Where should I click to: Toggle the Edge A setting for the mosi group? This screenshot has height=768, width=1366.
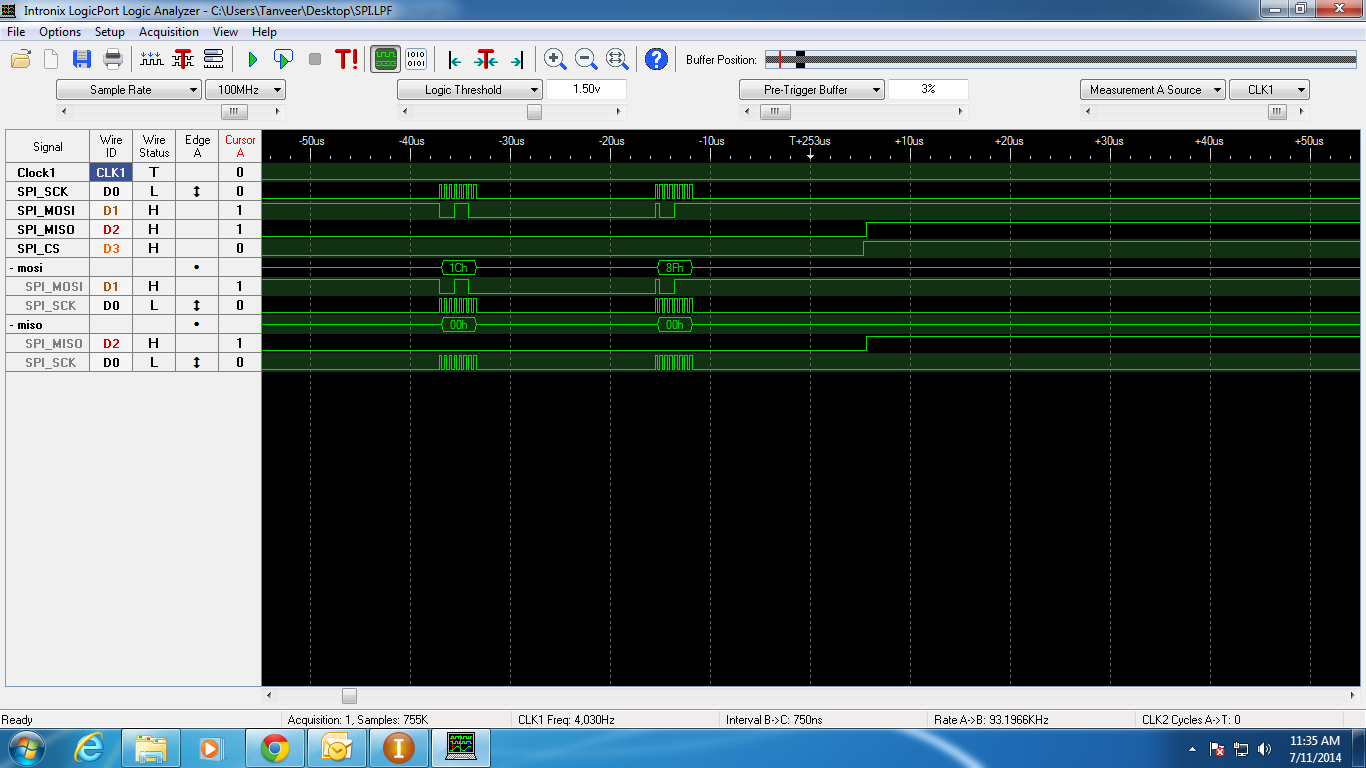(197, 268)
